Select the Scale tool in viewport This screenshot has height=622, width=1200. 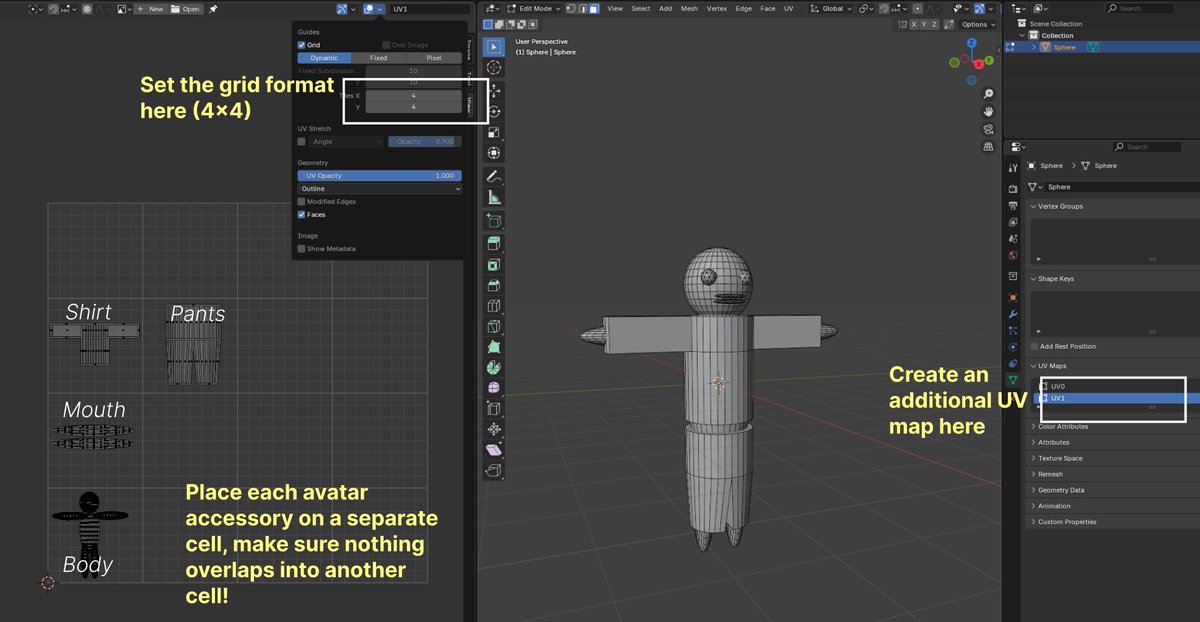pos(493,132)
